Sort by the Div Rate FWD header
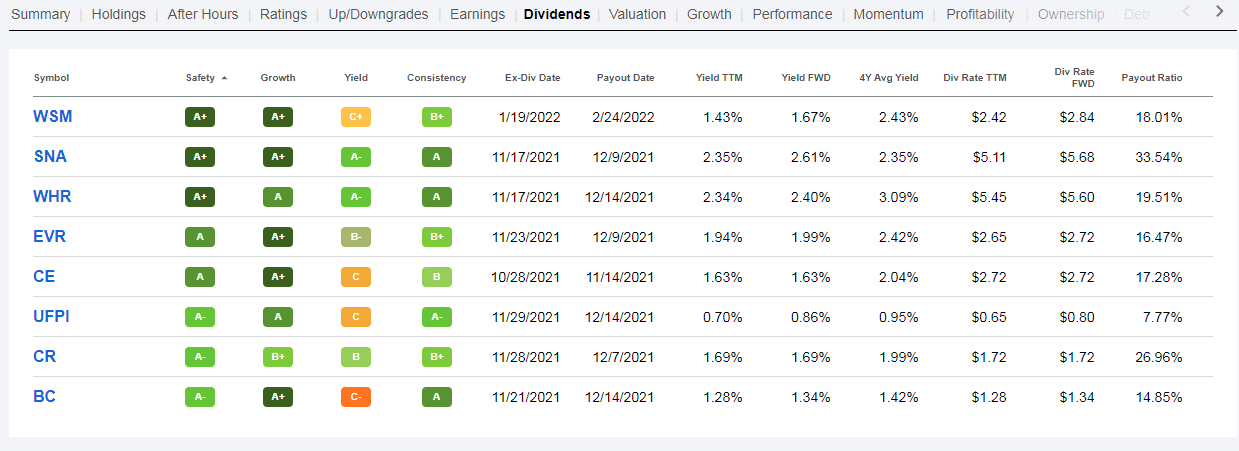This screenshot has width=1239, height=451. click(1075, 78)
